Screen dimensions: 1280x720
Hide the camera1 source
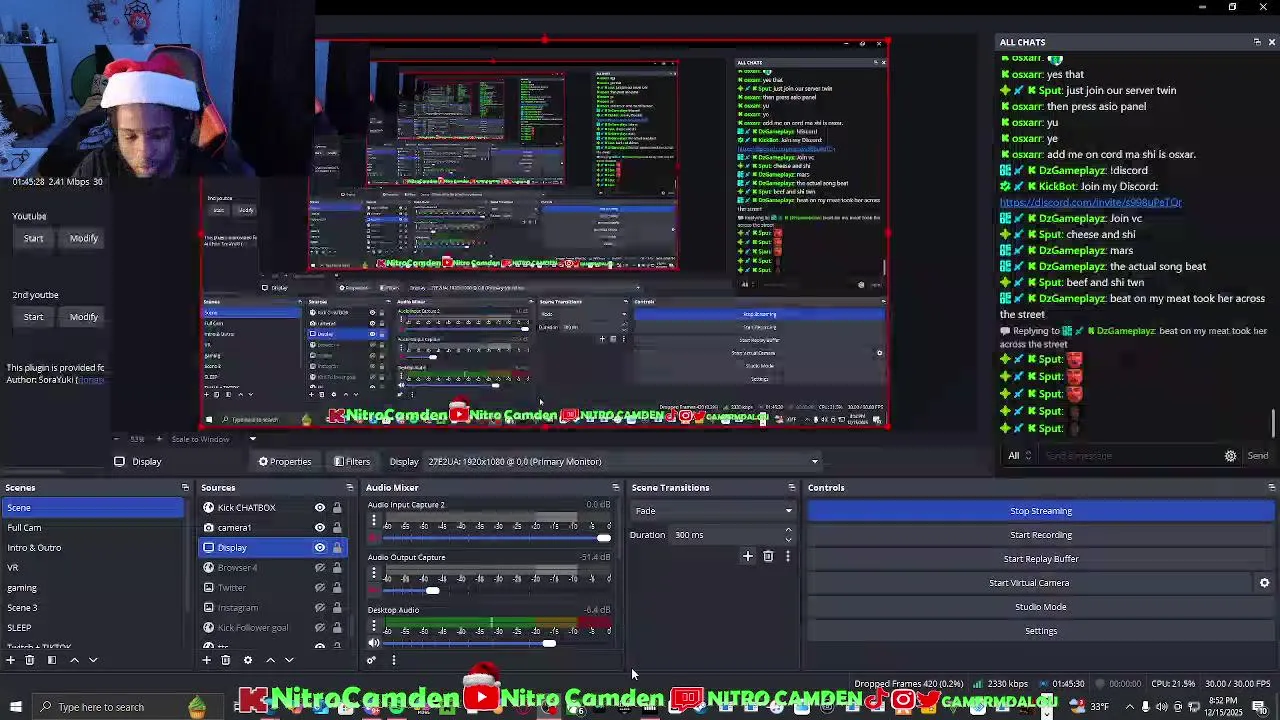[x=320, y=528]
